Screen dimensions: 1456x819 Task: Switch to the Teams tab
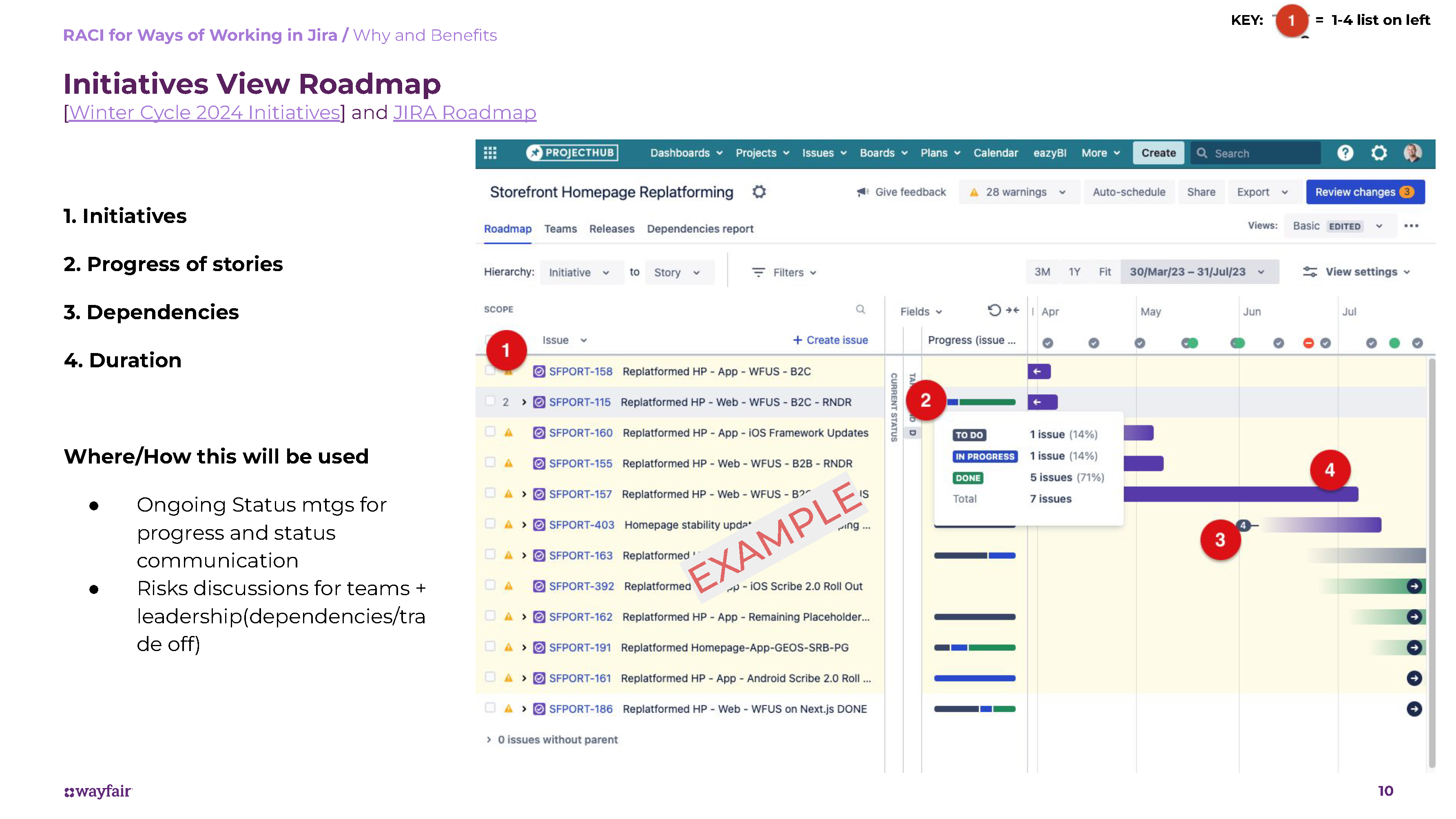560,229
